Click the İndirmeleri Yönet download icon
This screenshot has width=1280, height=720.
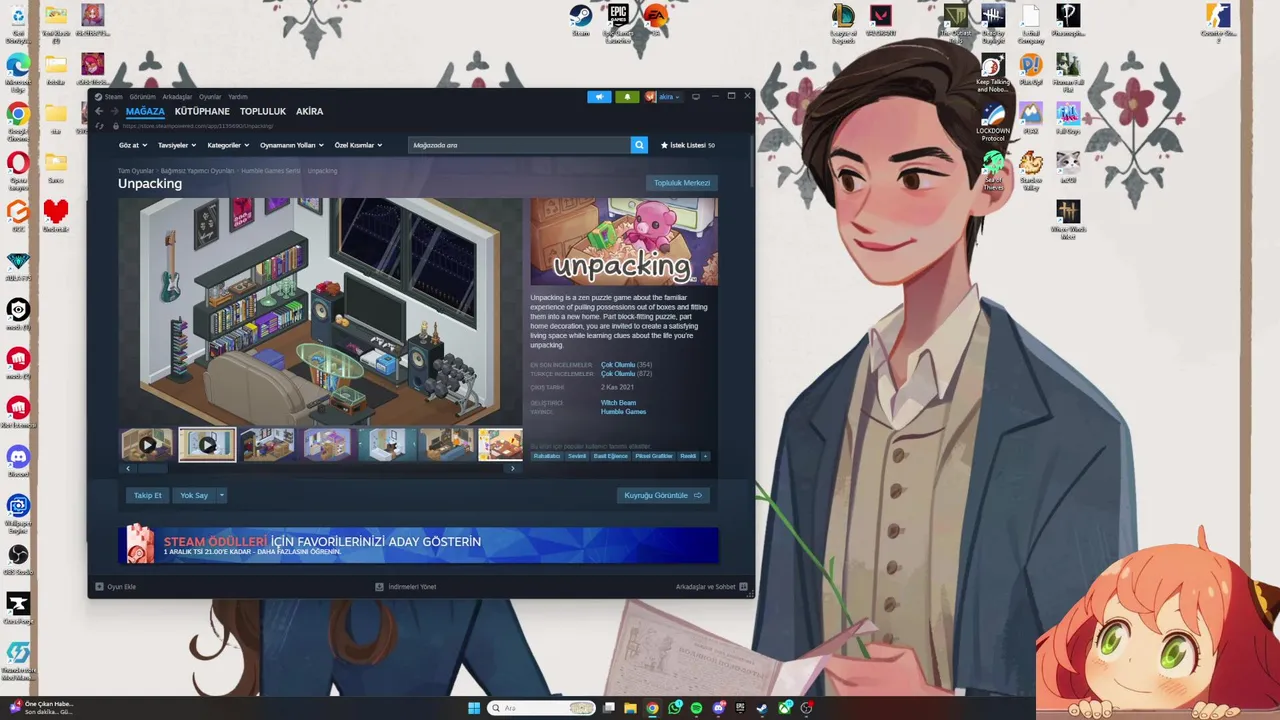click(379, 587)
